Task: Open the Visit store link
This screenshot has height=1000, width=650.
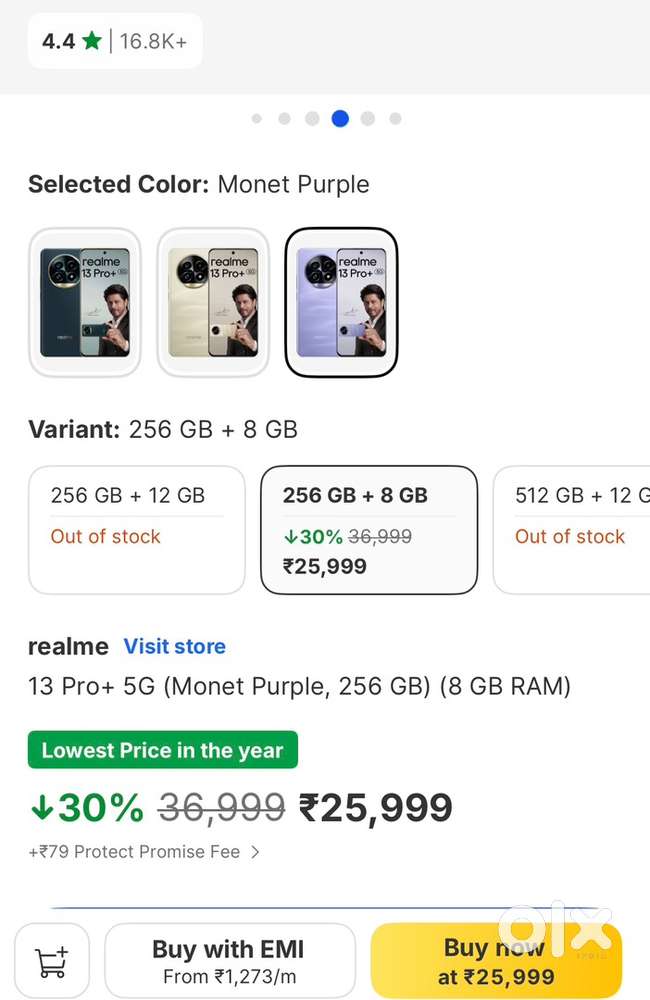Action: click(x=174, y=646)
